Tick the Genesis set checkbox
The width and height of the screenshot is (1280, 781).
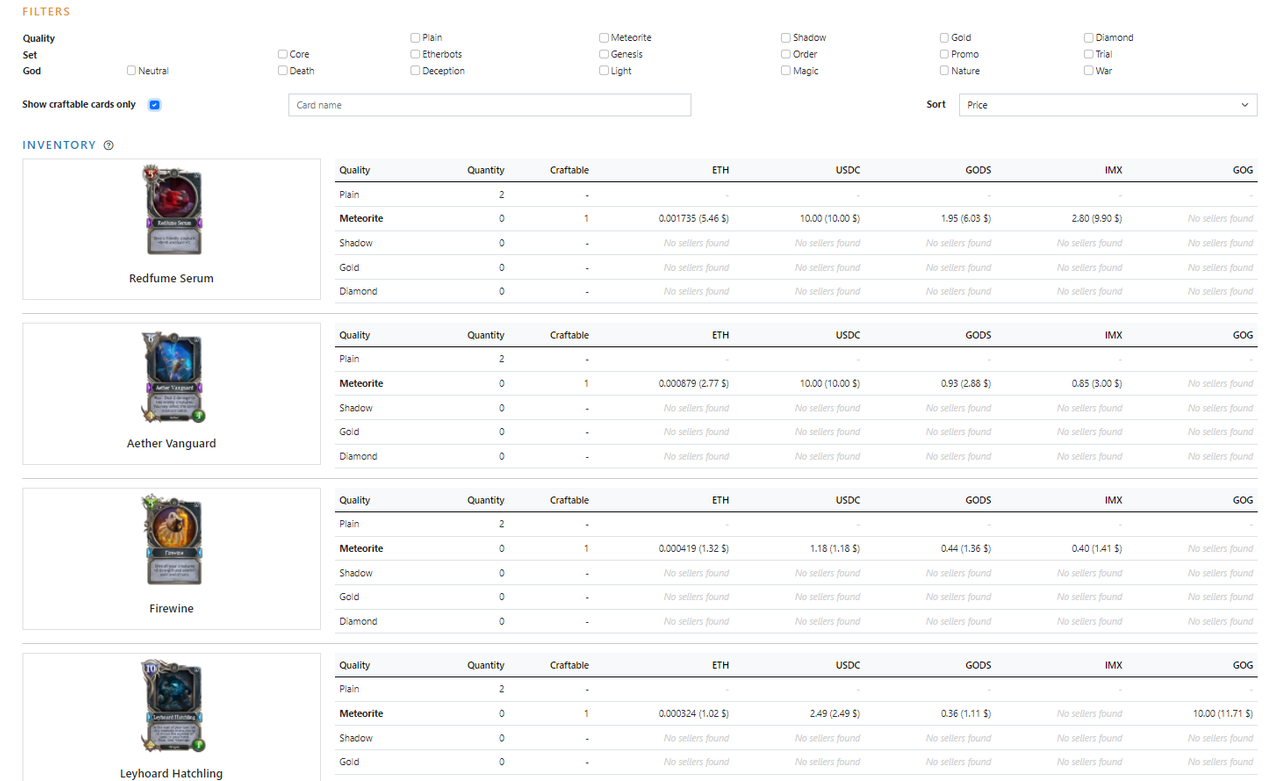coord(604,54)
